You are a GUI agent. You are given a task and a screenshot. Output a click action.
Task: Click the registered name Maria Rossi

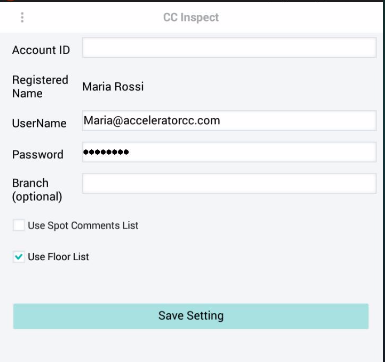pos(113,87)
